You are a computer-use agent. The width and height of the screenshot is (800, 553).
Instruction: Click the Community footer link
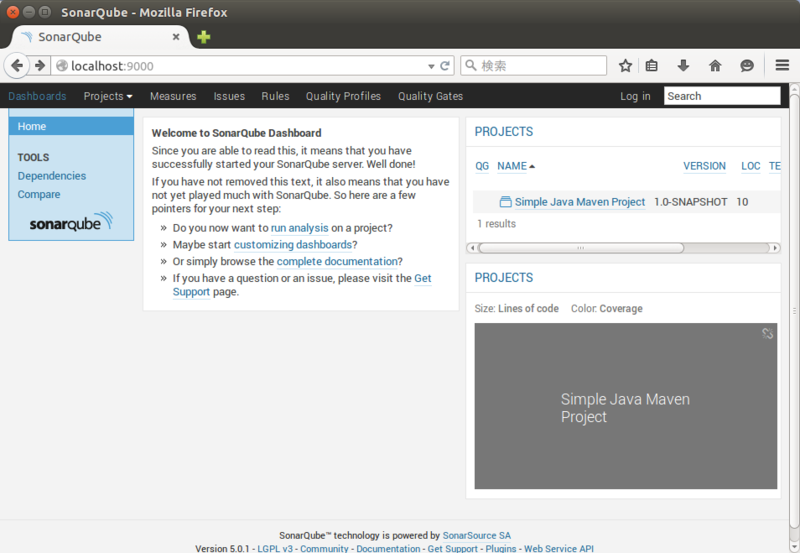[x=324, y=548]
